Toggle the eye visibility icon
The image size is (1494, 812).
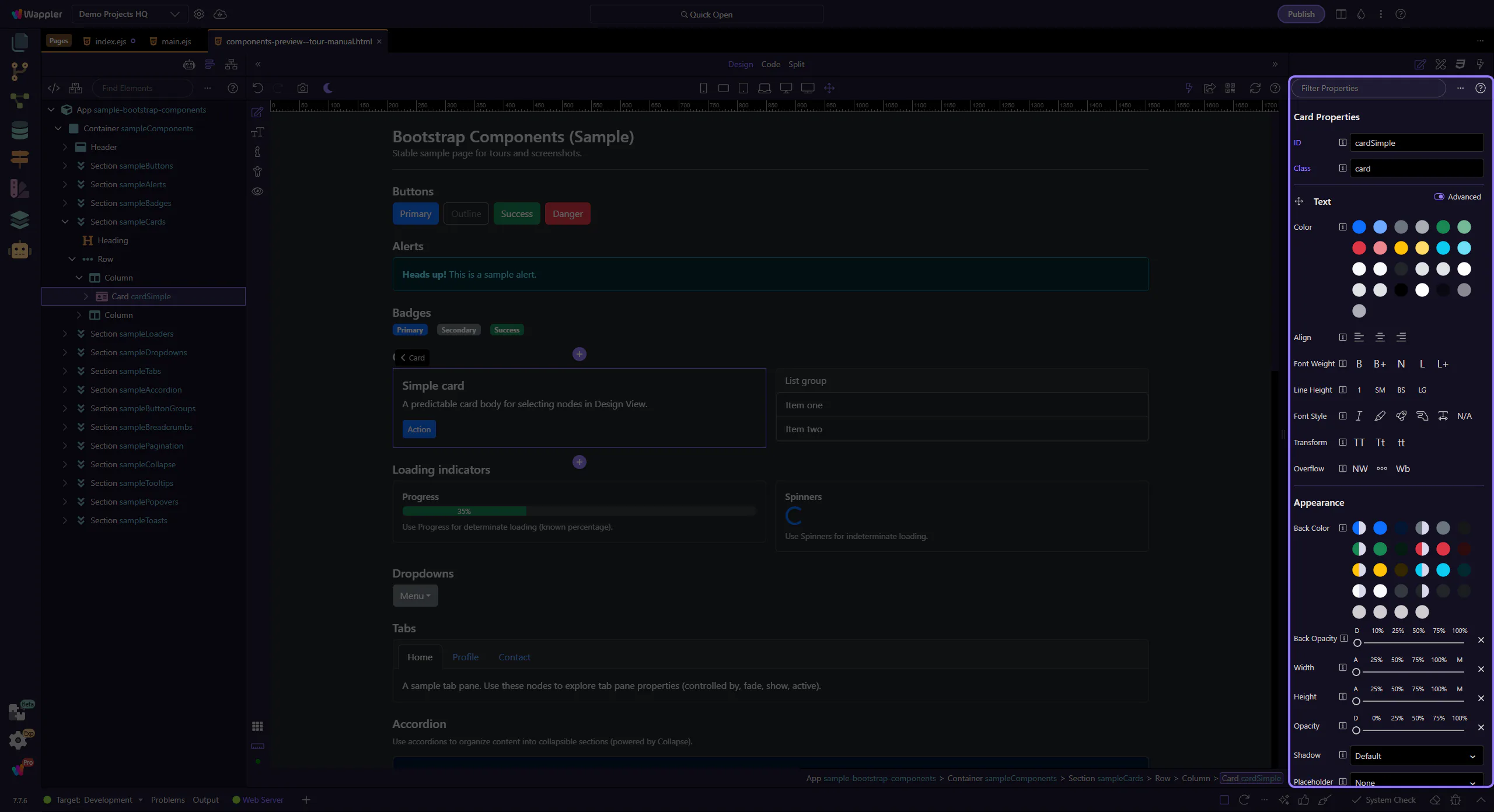(x=257, y=191)
